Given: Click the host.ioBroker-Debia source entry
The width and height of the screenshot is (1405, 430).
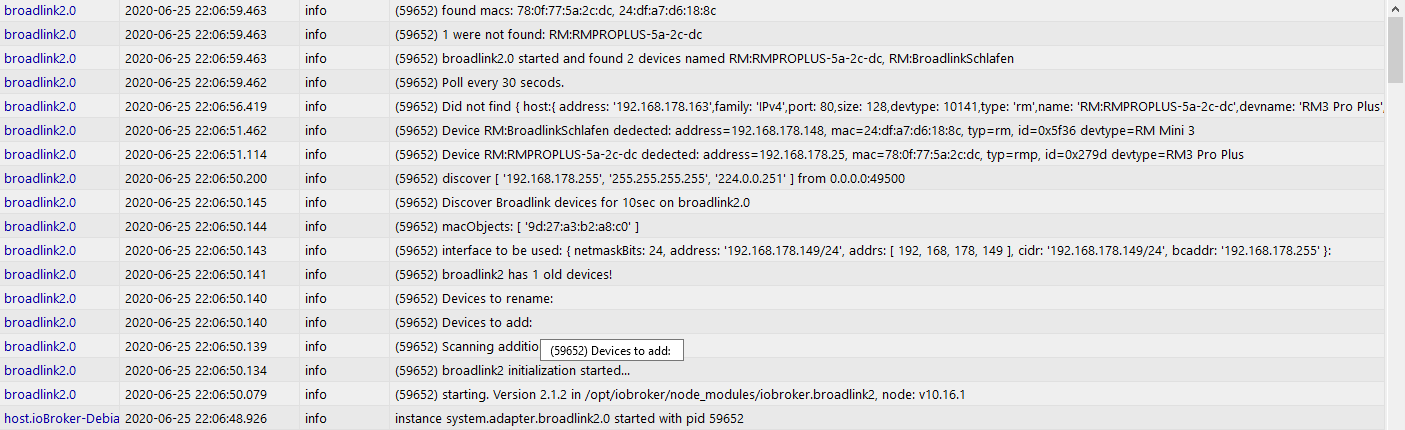Looking at the screenshot, I should coord(61,418).
